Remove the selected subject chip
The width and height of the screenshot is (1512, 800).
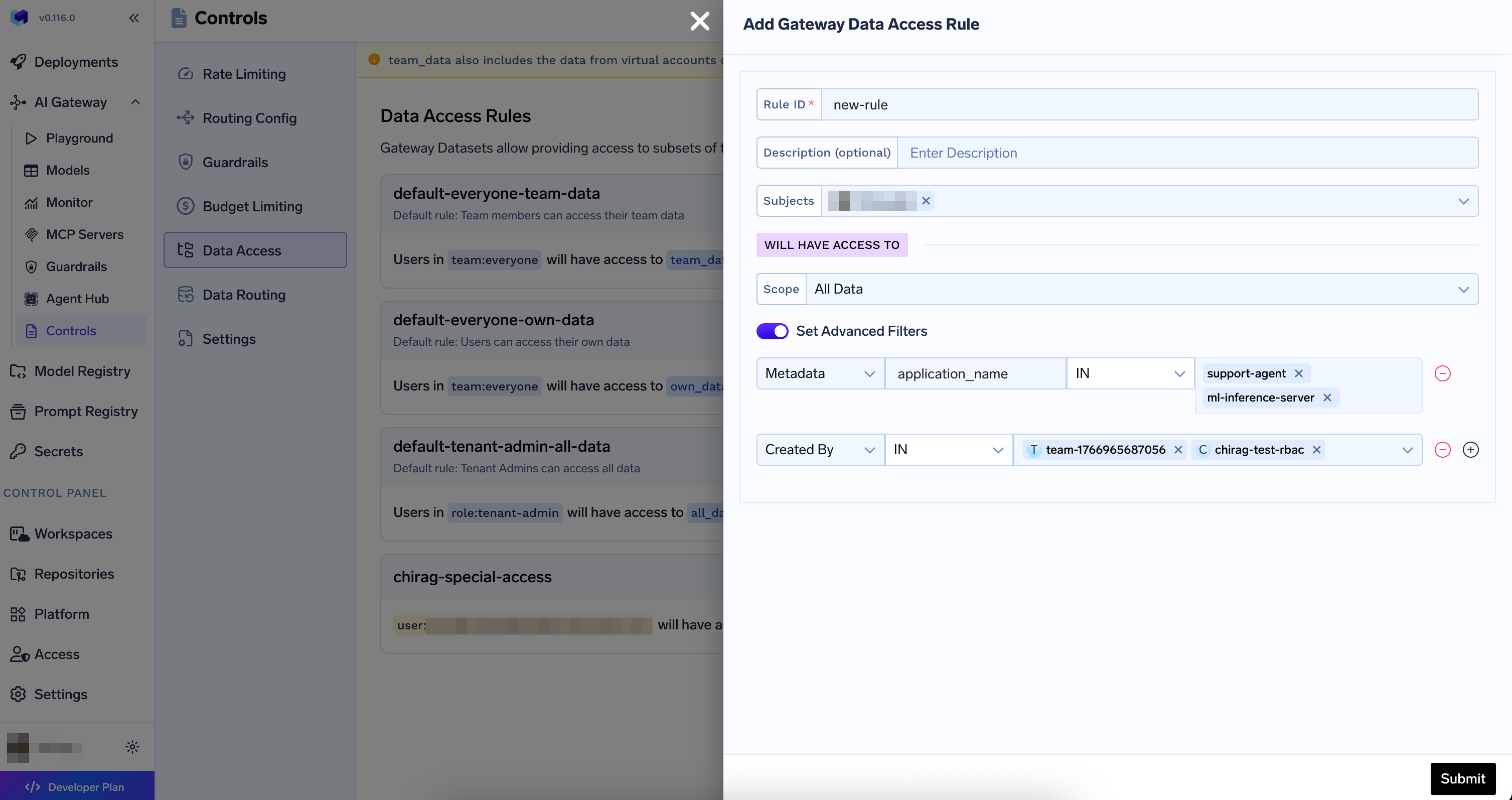click(926, 201)
